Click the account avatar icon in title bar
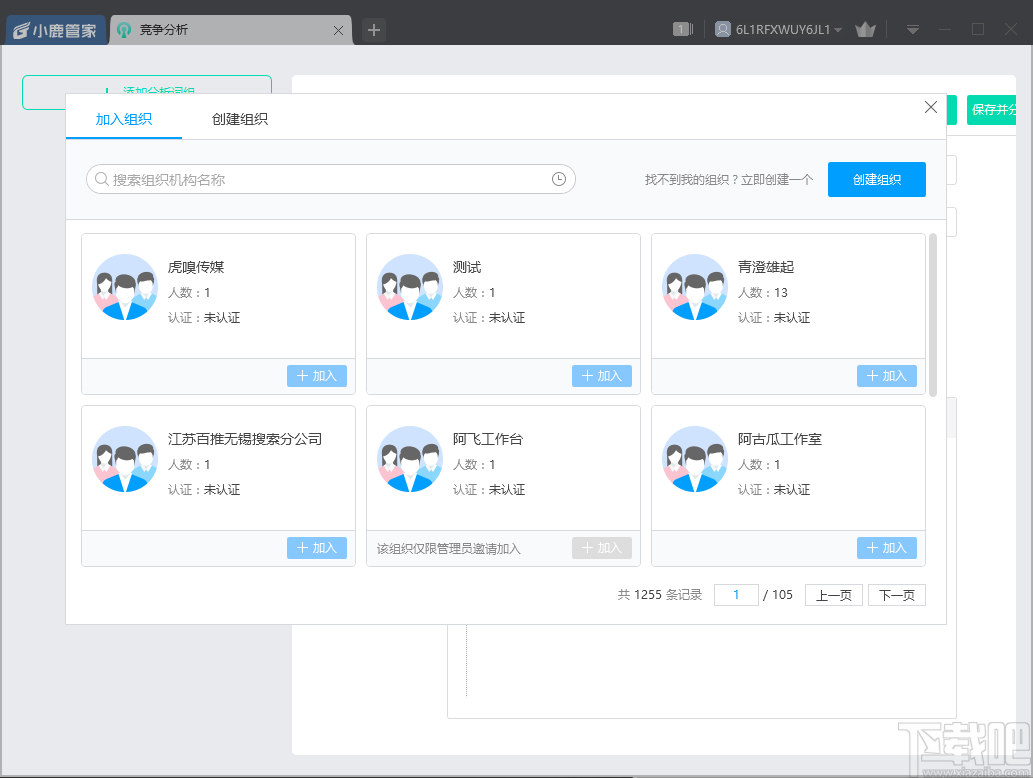This screenshot has height=778, width=1033. tap(722, 29)
